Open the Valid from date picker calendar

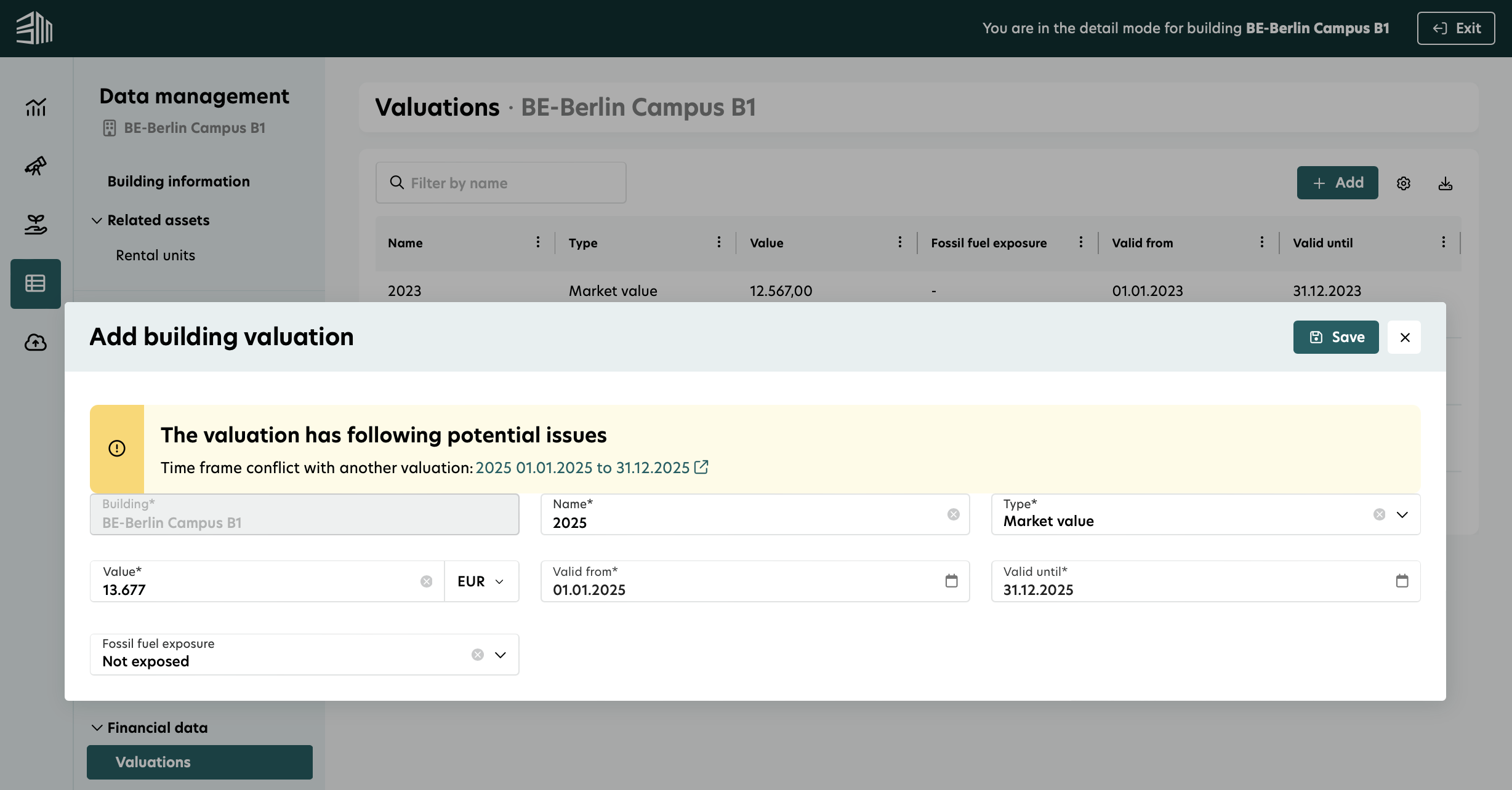click(951, 581)
